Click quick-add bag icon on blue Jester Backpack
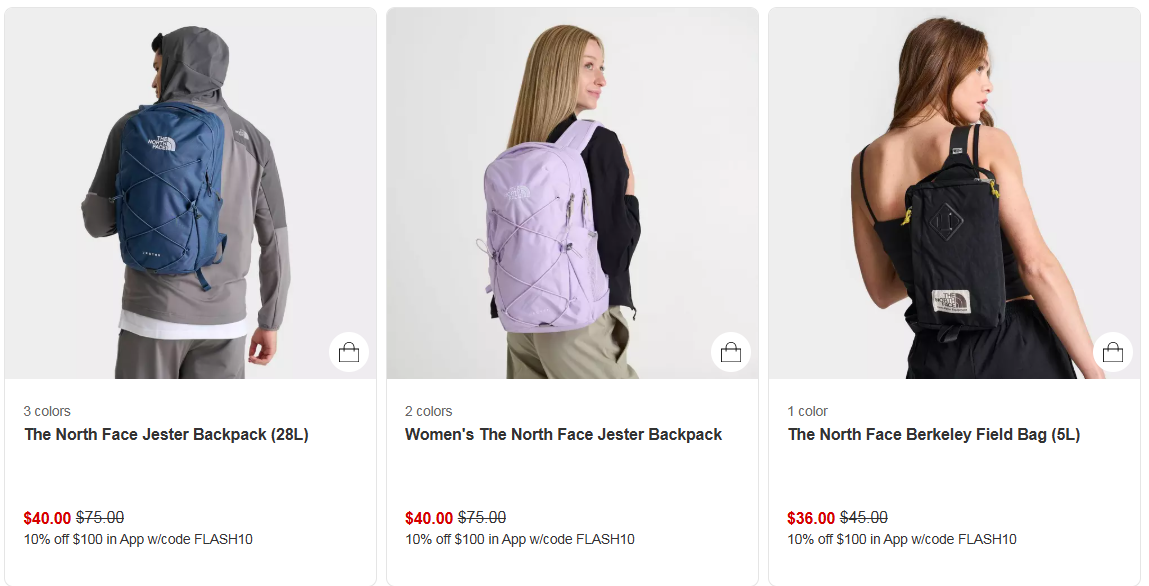Screen dimensions: 1149x586 [x=349, y=352]
